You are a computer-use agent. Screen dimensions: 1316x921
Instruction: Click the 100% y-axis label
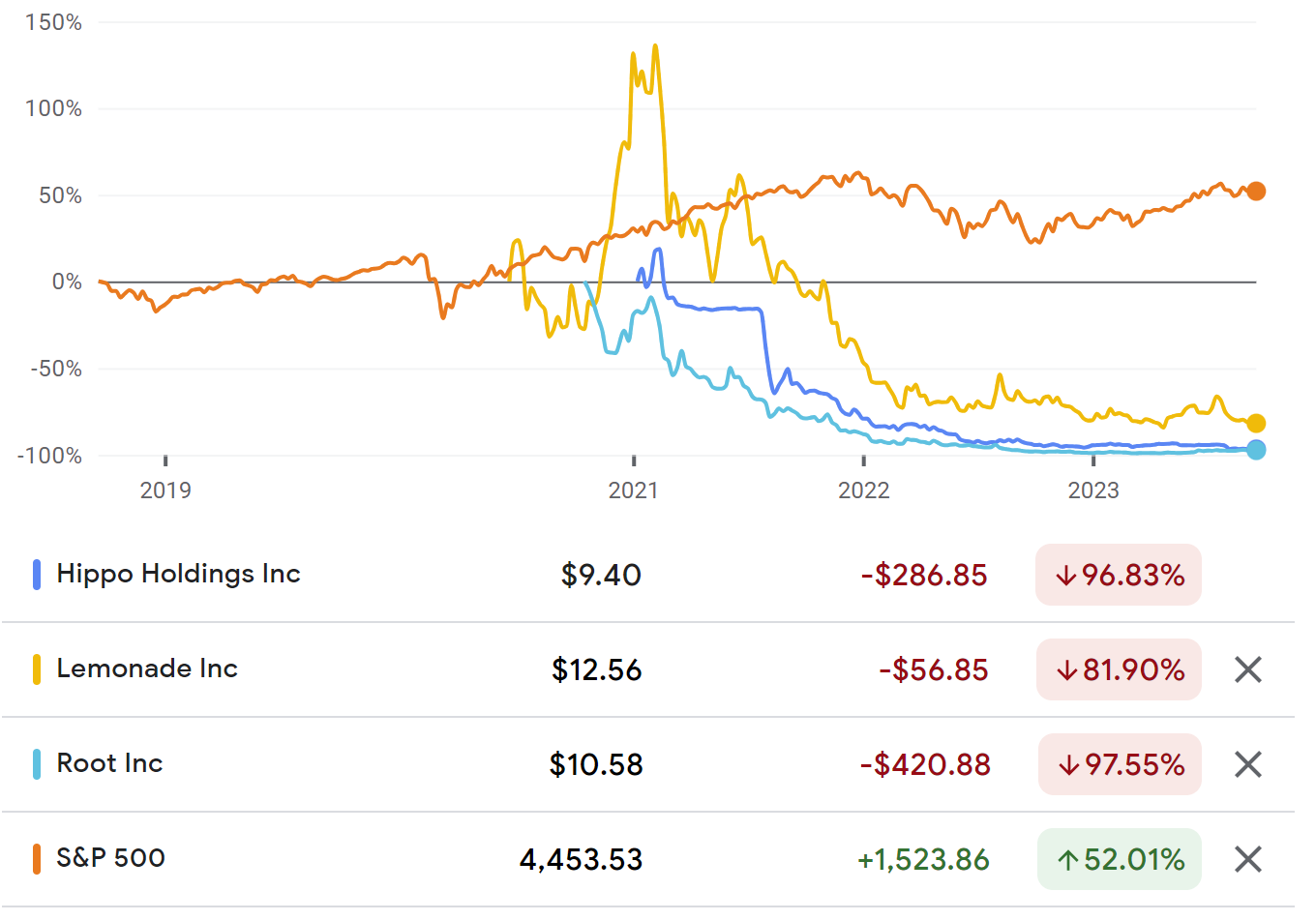[x=53, y=108]
